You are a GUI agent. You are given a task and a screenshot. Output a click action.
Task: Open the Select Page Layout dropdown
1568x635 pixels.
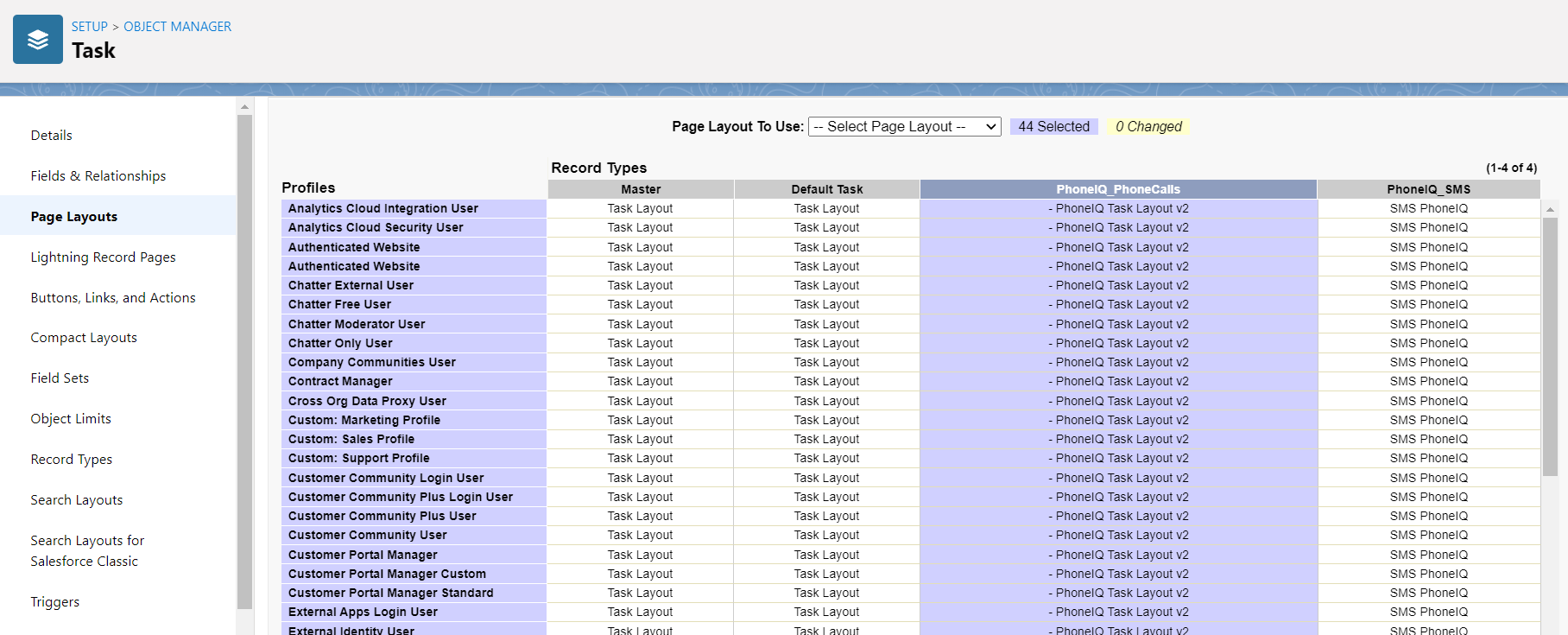[904, 127]
